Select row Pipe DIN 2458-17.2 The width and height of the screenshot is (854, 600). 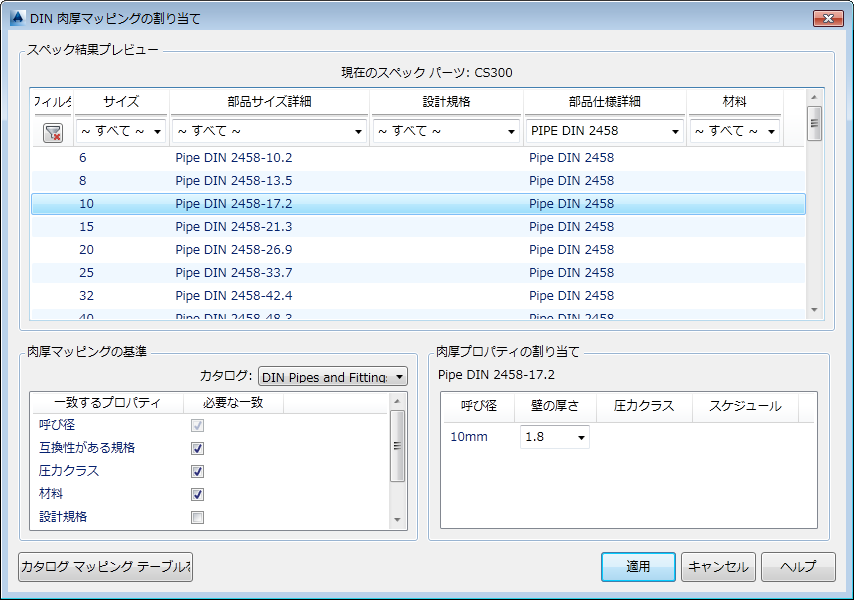(418, 204)
